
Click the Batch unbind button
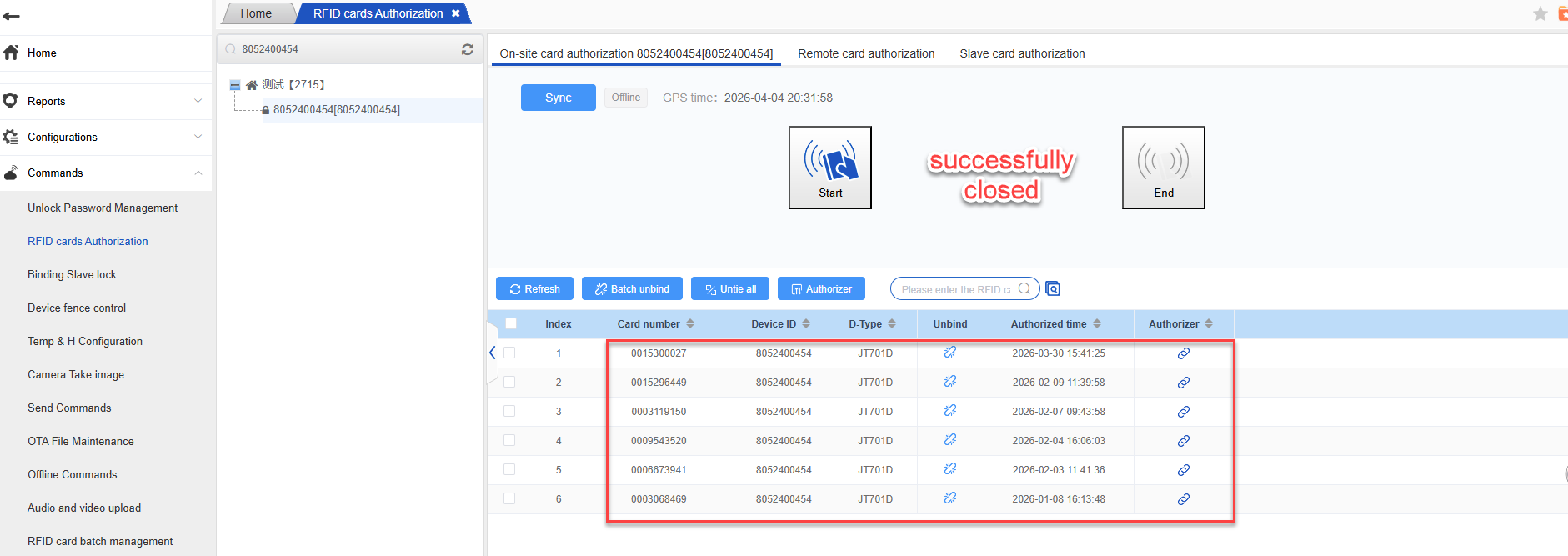coord(632,288)
